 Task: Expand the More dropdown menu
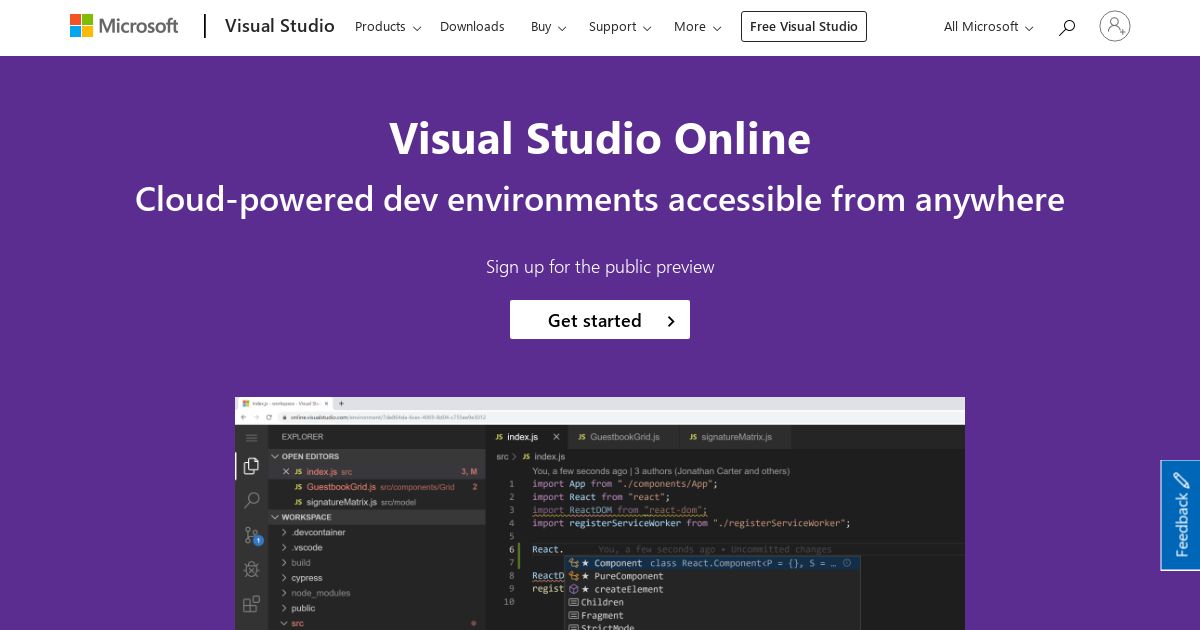698,27
